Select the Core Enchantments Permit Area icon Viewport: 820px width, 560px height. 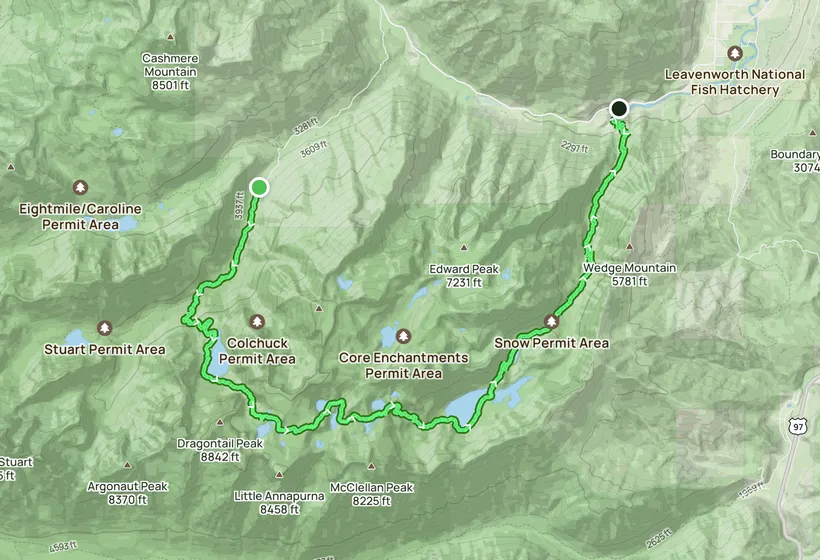pos(403,336)
